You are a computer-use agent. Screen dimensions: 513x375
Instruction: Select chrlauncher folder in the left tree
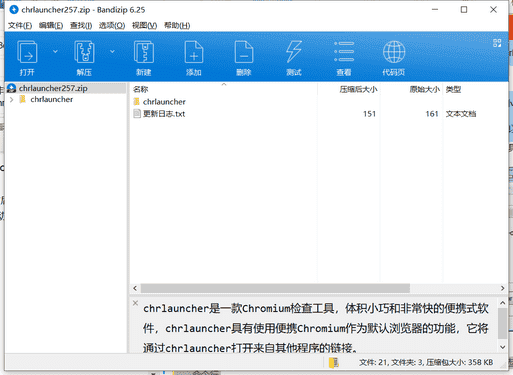[x=51, y=99]
